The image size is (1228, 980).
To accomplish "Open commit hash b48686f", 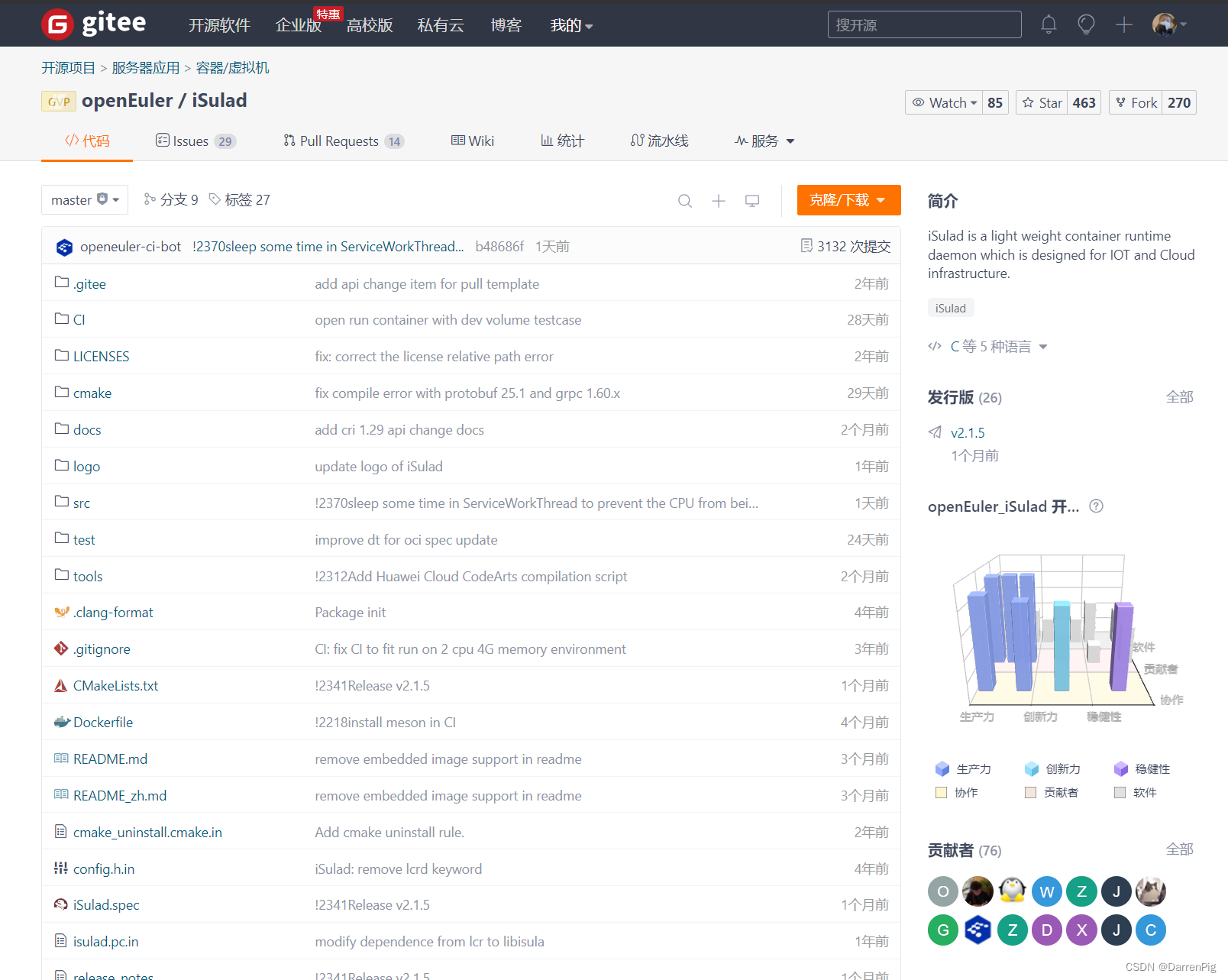I will [499, 246].
